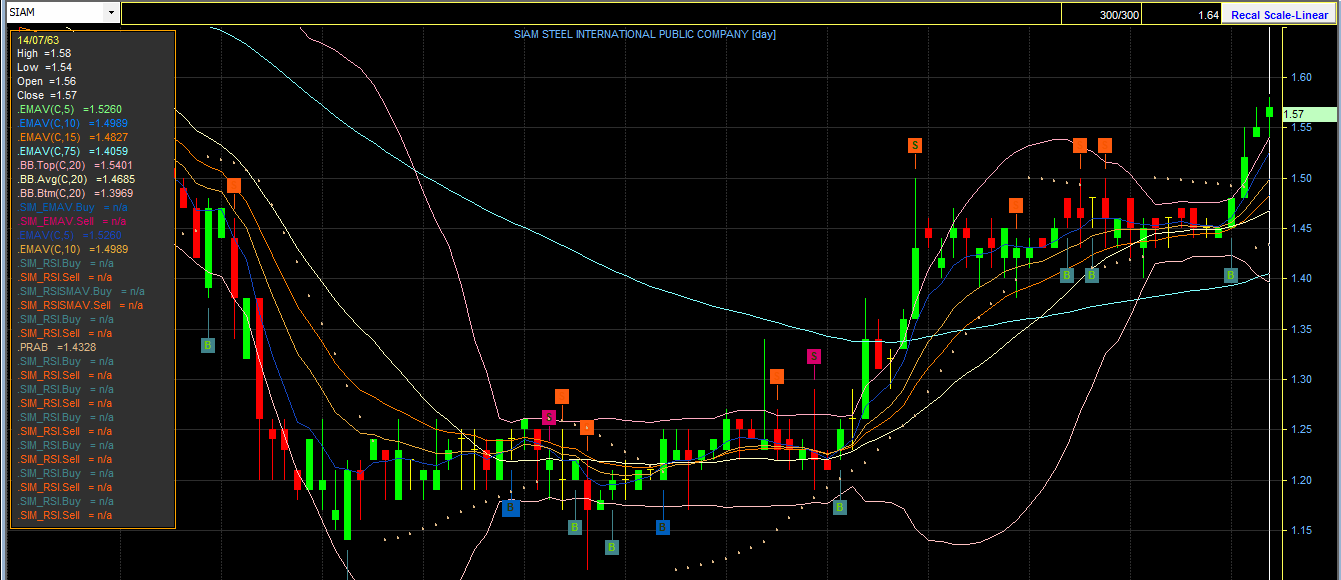The width and height of the screenshot is (1341, 580).
Task: Click the empty yellow-bordered bar beside symbol box
Action: (x=591, y=14)
